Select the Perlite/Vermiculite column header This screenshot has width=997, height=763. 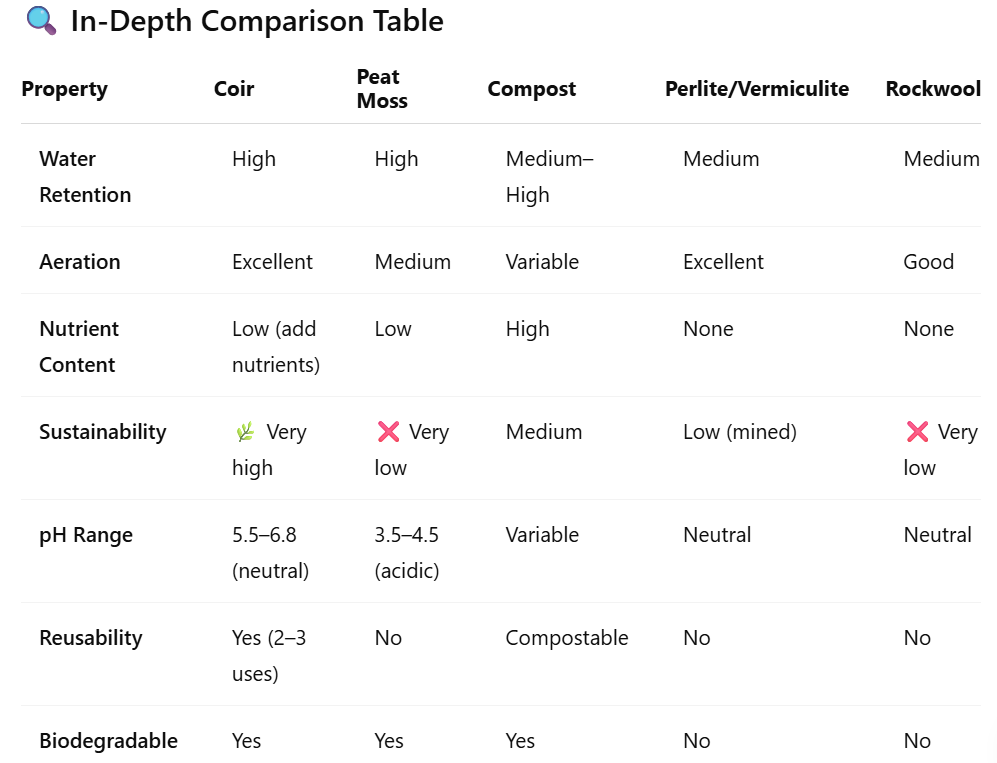point(756,89)
